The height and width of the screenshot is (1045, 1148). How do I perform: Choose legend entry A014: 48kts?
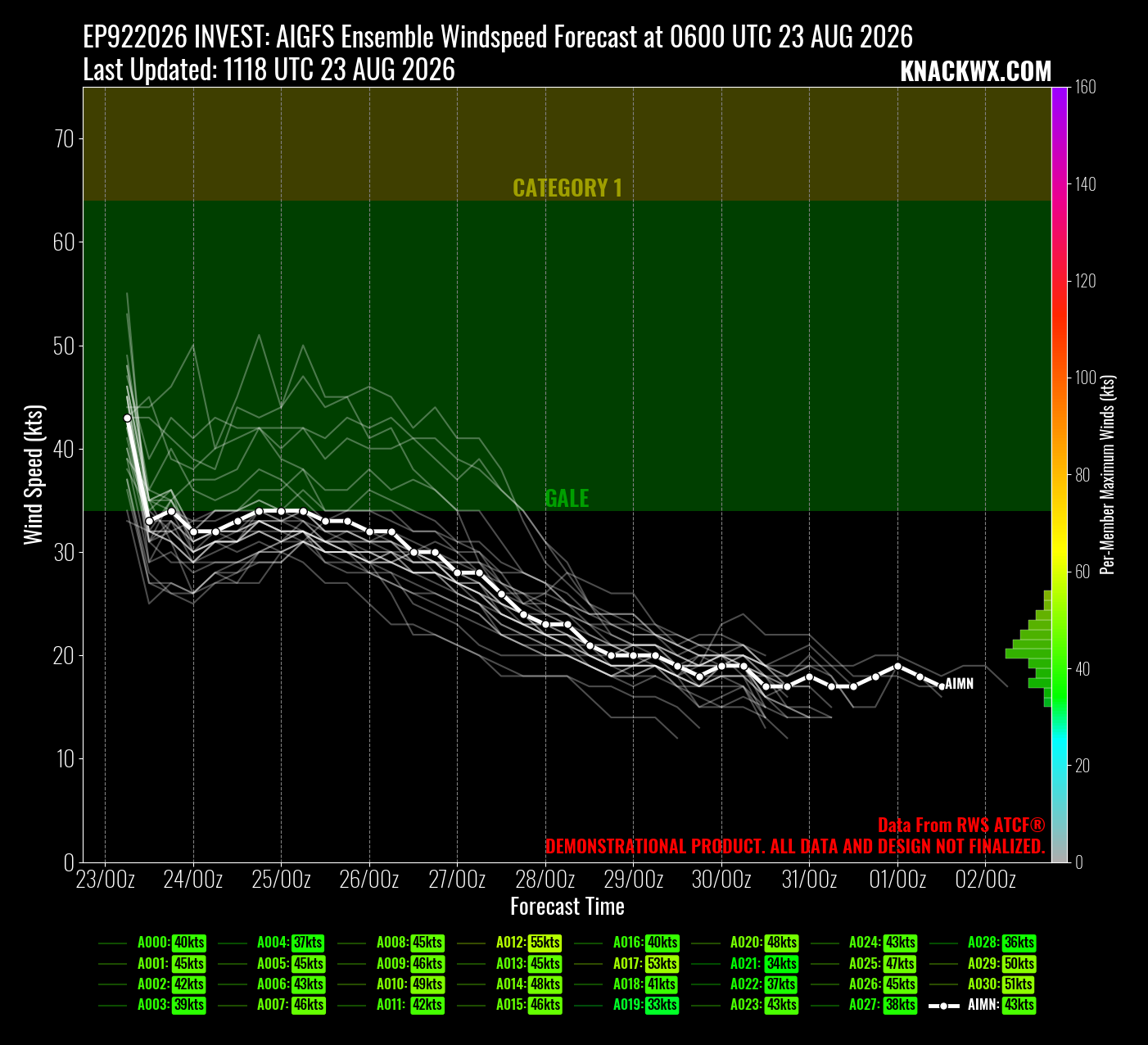pos(510,984)
